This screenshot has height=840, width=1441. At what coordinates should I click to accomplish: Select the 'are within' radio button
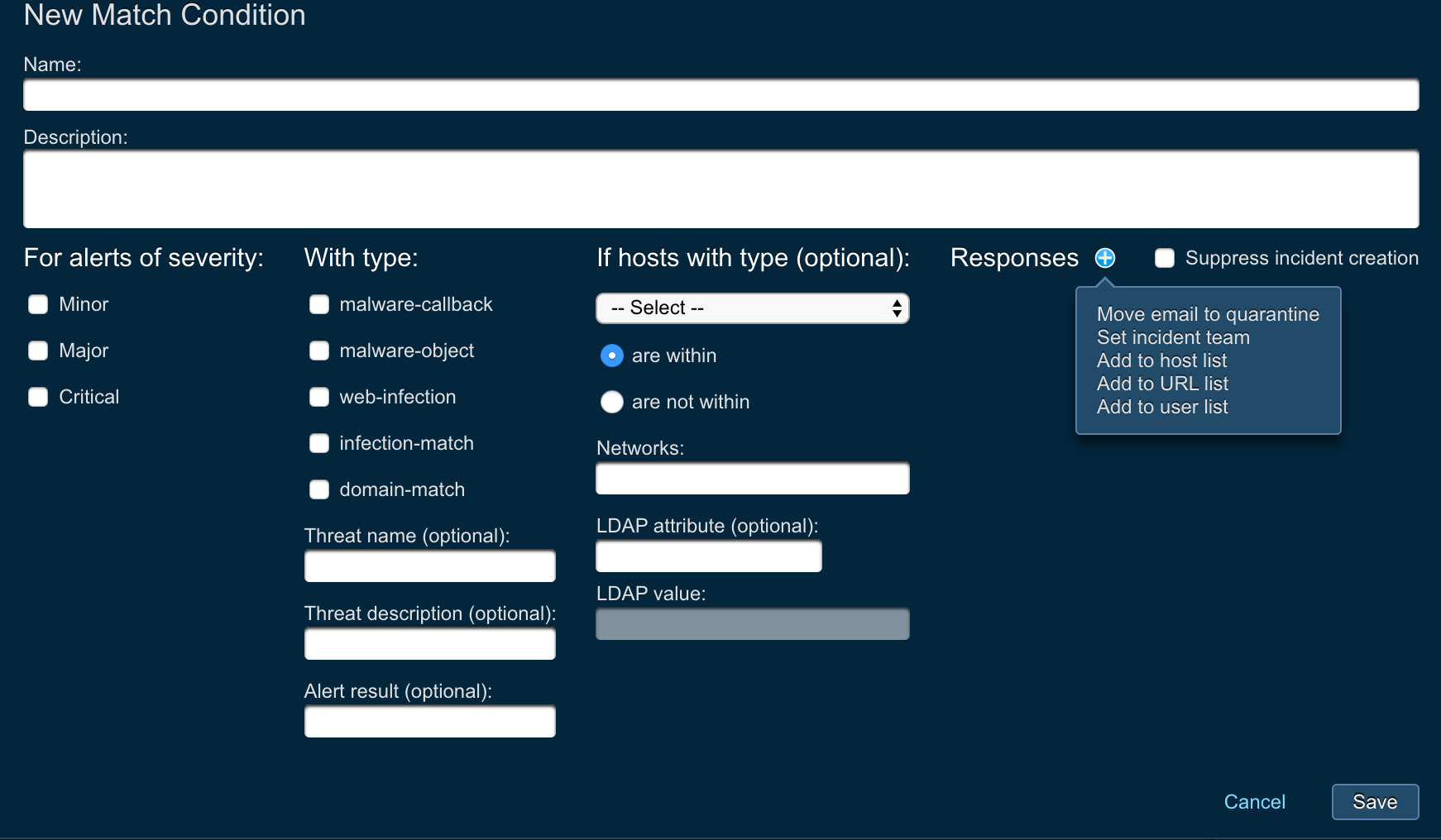[x=611, y=356]
